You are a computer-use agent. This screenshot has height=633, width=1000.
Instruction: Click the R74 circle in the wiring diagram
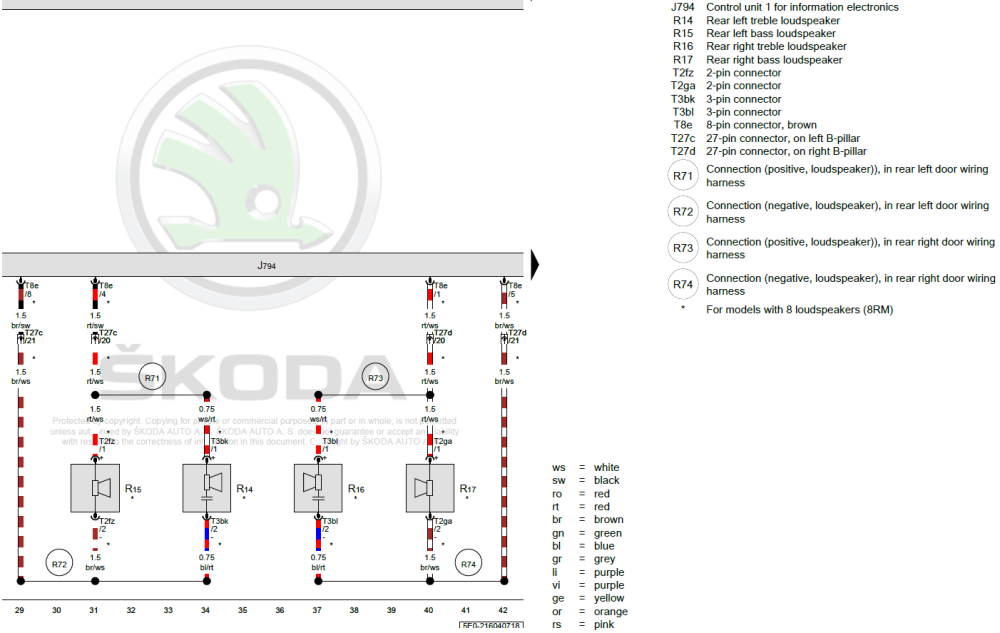pos(468,565)
